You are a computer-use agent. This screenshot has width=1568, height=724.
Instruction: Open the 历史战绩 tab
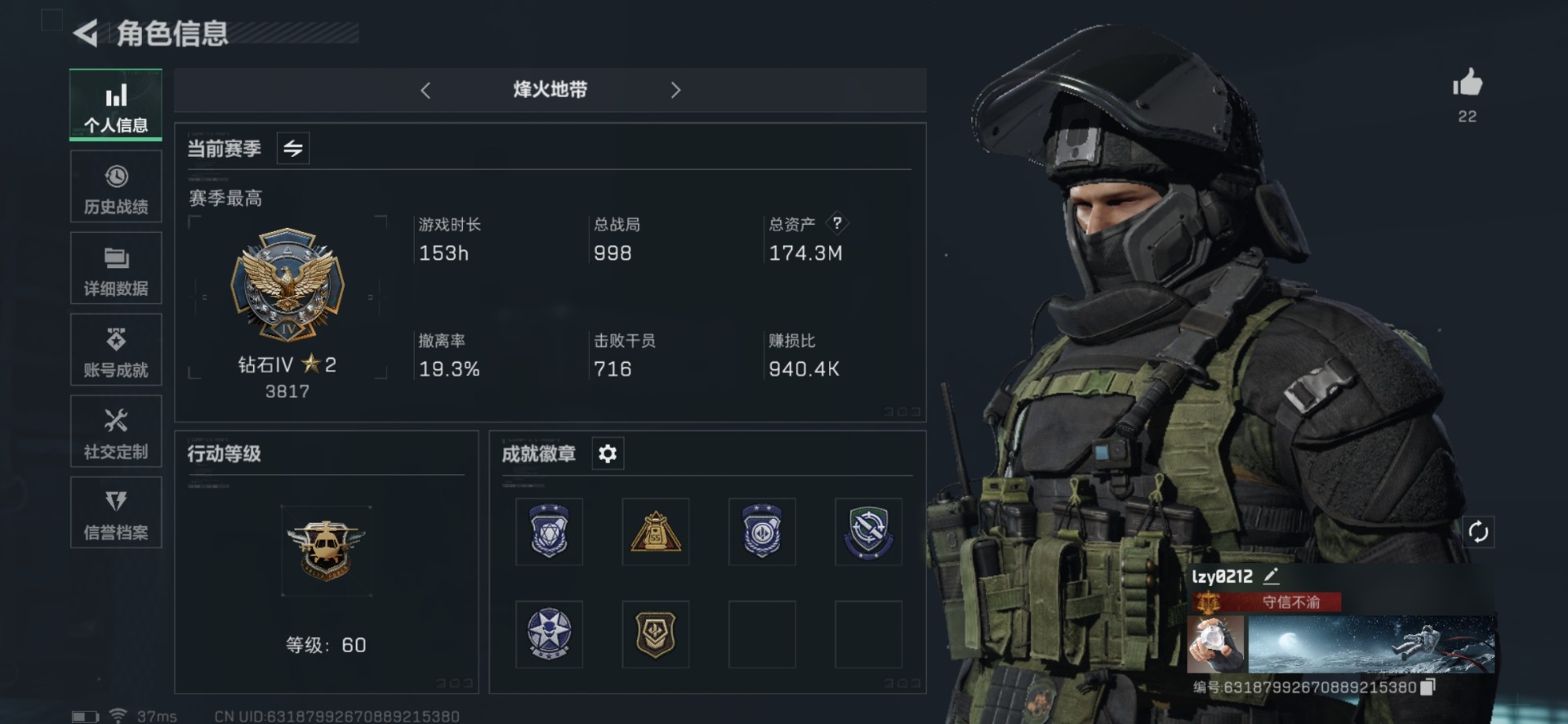(116, 187)
